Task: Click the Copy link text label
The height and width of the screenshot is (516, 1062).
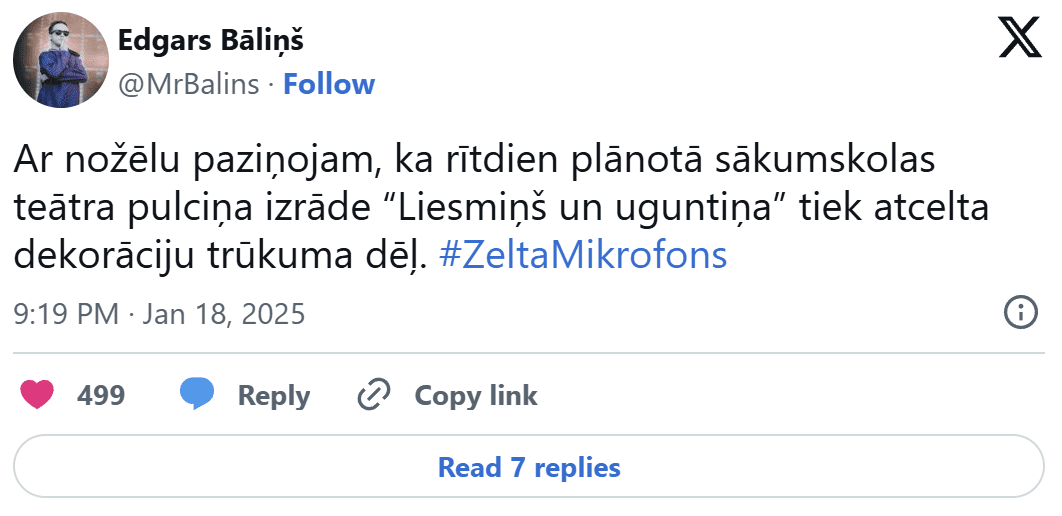Action: [x=476, y=396]
